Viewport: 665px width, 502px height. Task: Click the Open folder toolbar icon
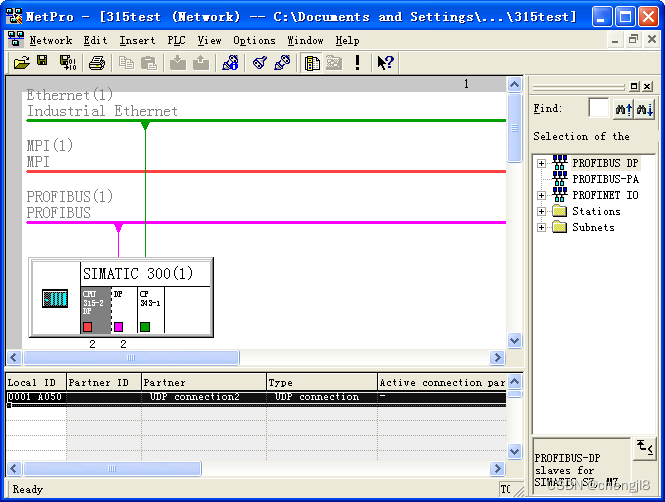(21, 63)
